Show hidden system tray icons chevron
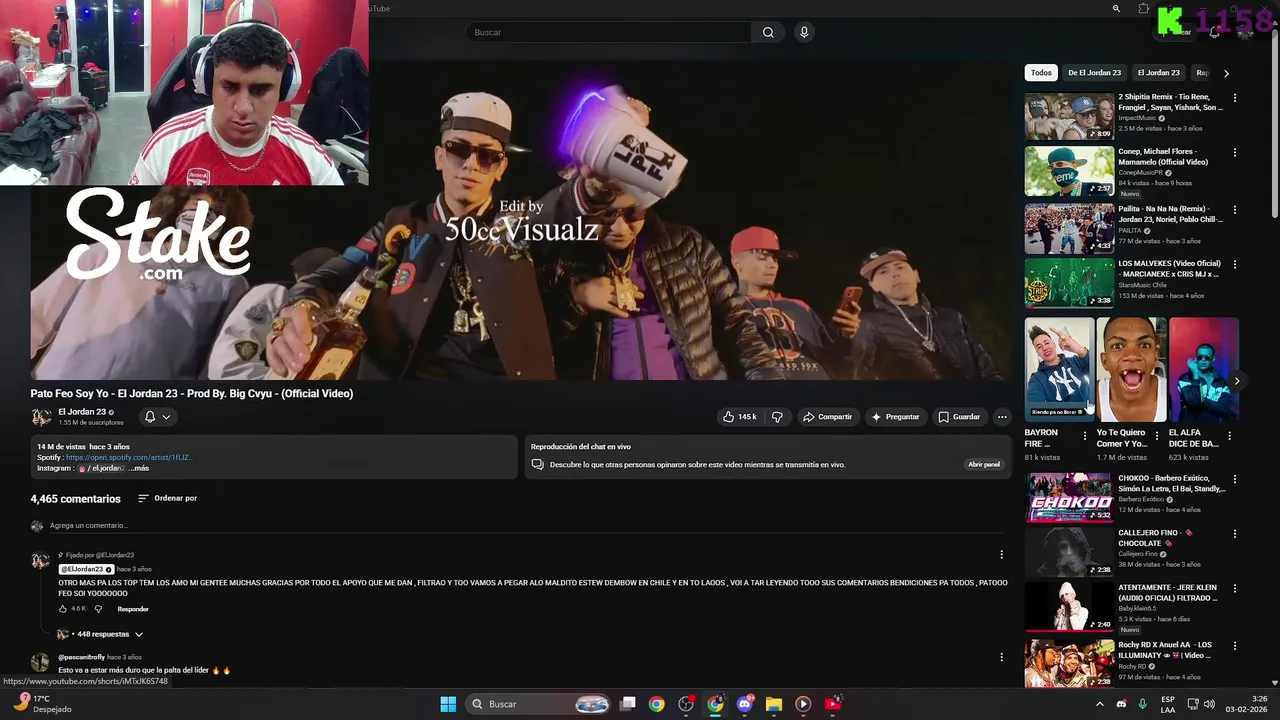 point(1100,704)
